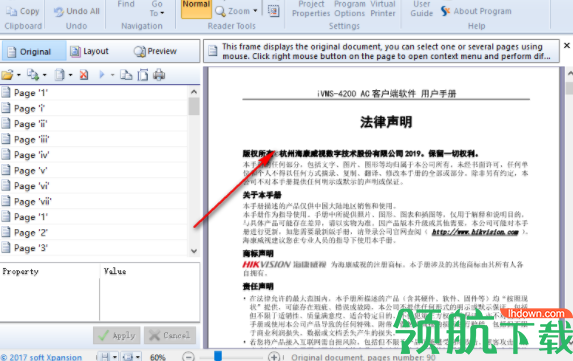Select Page 'ii' in the list
The height and width of the screenshot is (361, 573).
tap(94, 124)
